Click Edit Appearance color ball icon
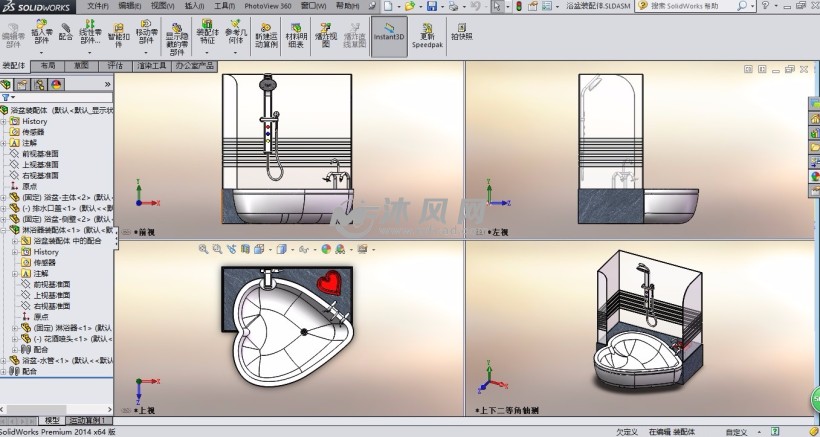Image resolution: width=820 pixels, height=437 pixels. 326,249
